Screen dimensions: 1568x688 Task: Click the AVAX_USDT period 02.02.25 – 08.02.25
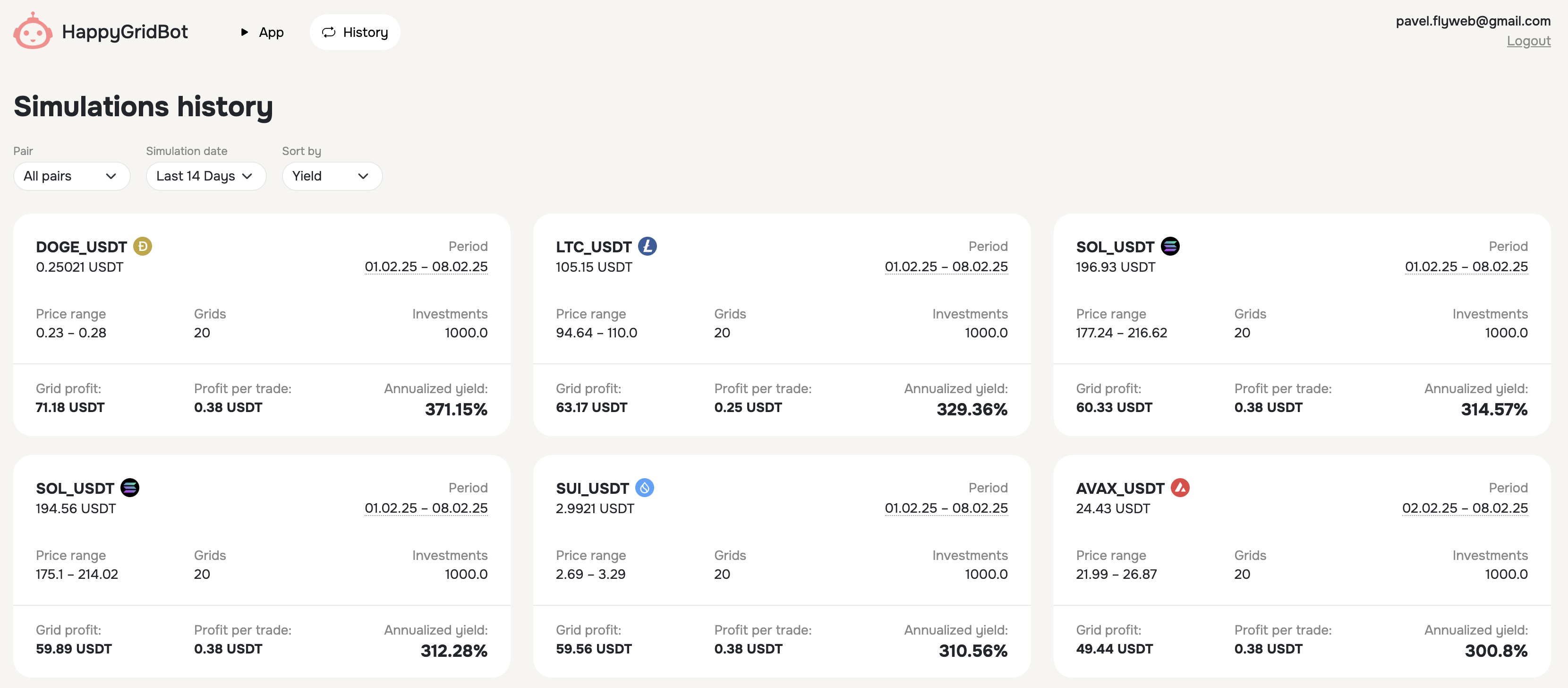(x=1464, y=508)
